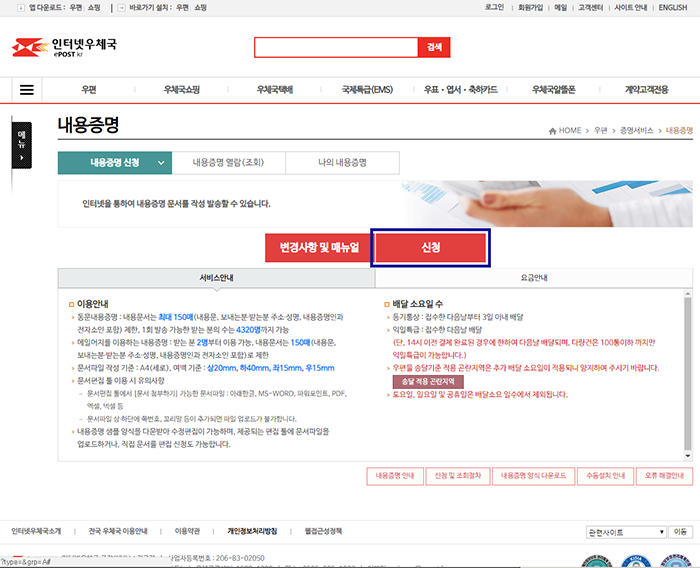
Task: Click the 내용증명 breadcrumb link
Action: pyautogui.click(x=679, y=130)
